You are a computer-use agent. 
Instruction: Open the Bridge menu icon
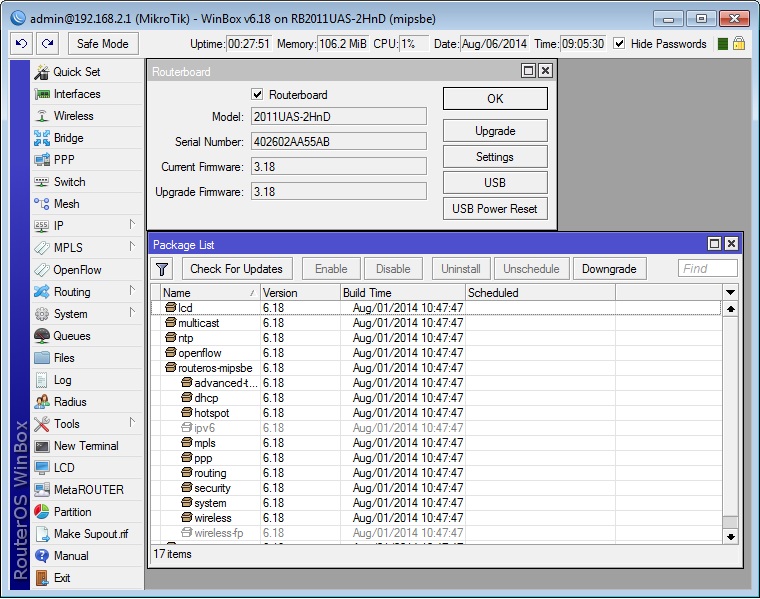(42, 138)
